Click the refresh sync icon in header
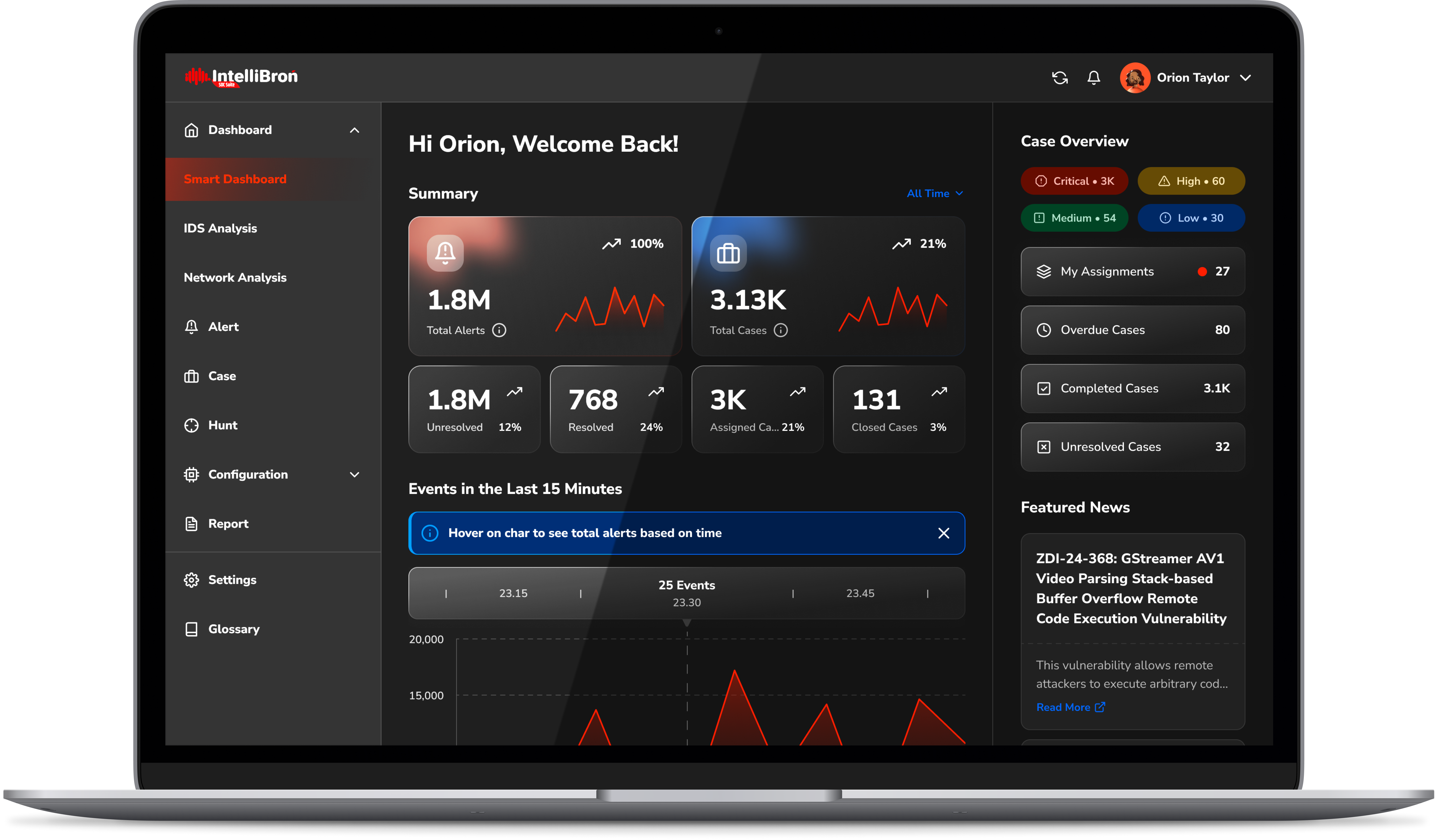The height and width of the screenshot is (840, 1435). click(x=1060, y=78)
